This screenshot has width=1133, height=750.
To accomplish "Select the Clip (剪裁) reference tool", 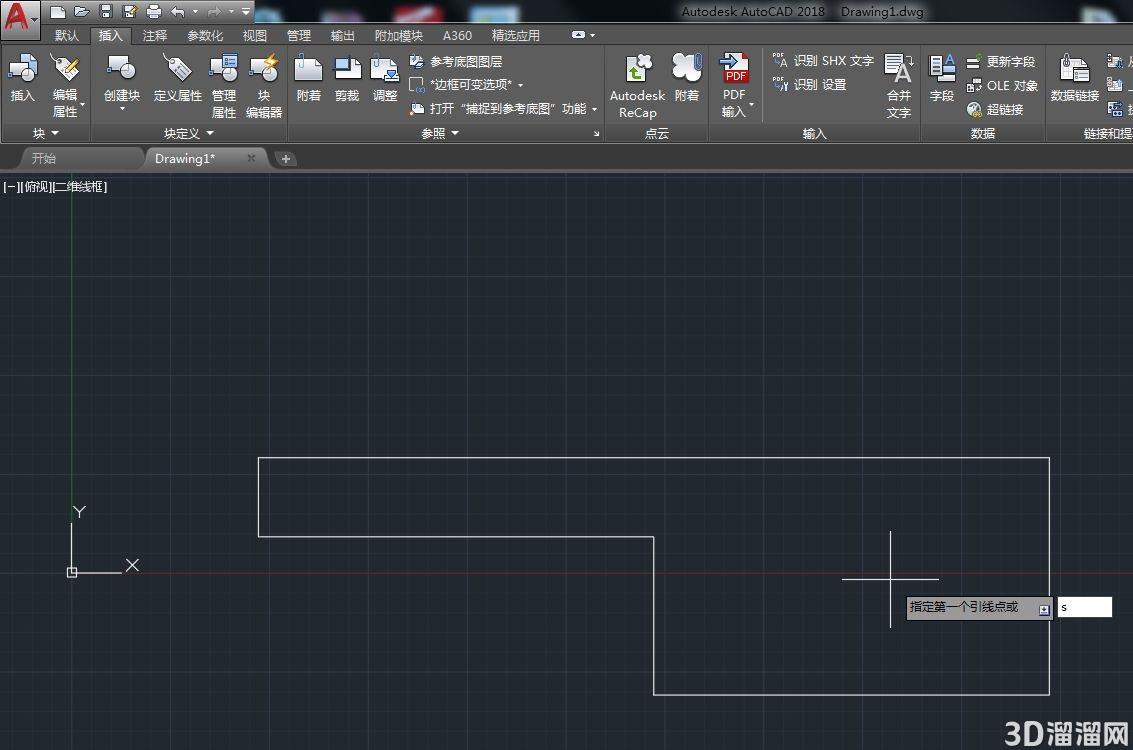I will (347, 77).
